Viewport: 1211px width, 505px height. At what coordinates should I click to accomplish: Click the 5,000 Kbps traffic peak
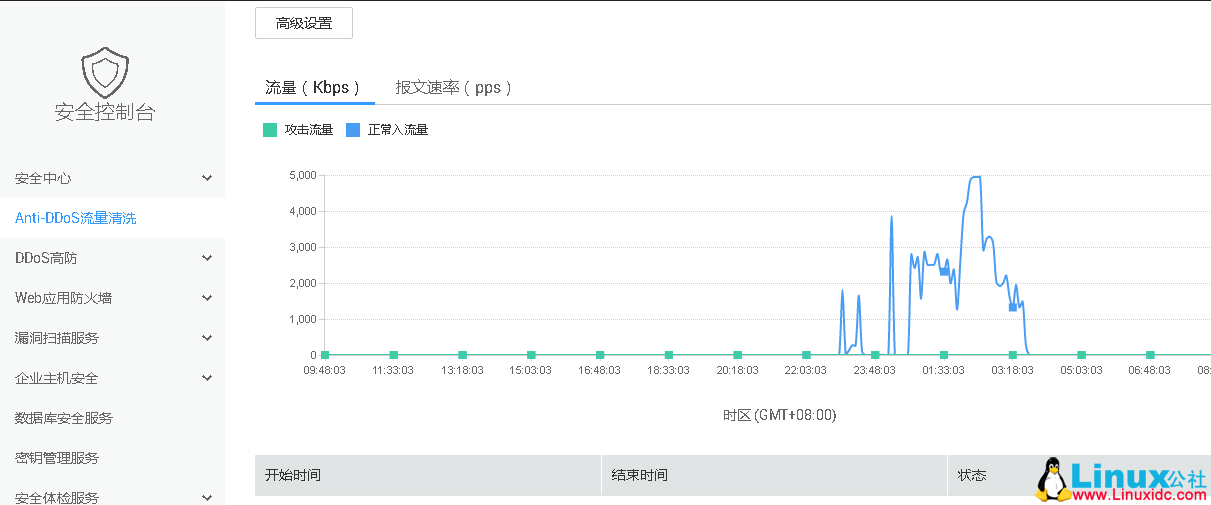click(976, 177)
